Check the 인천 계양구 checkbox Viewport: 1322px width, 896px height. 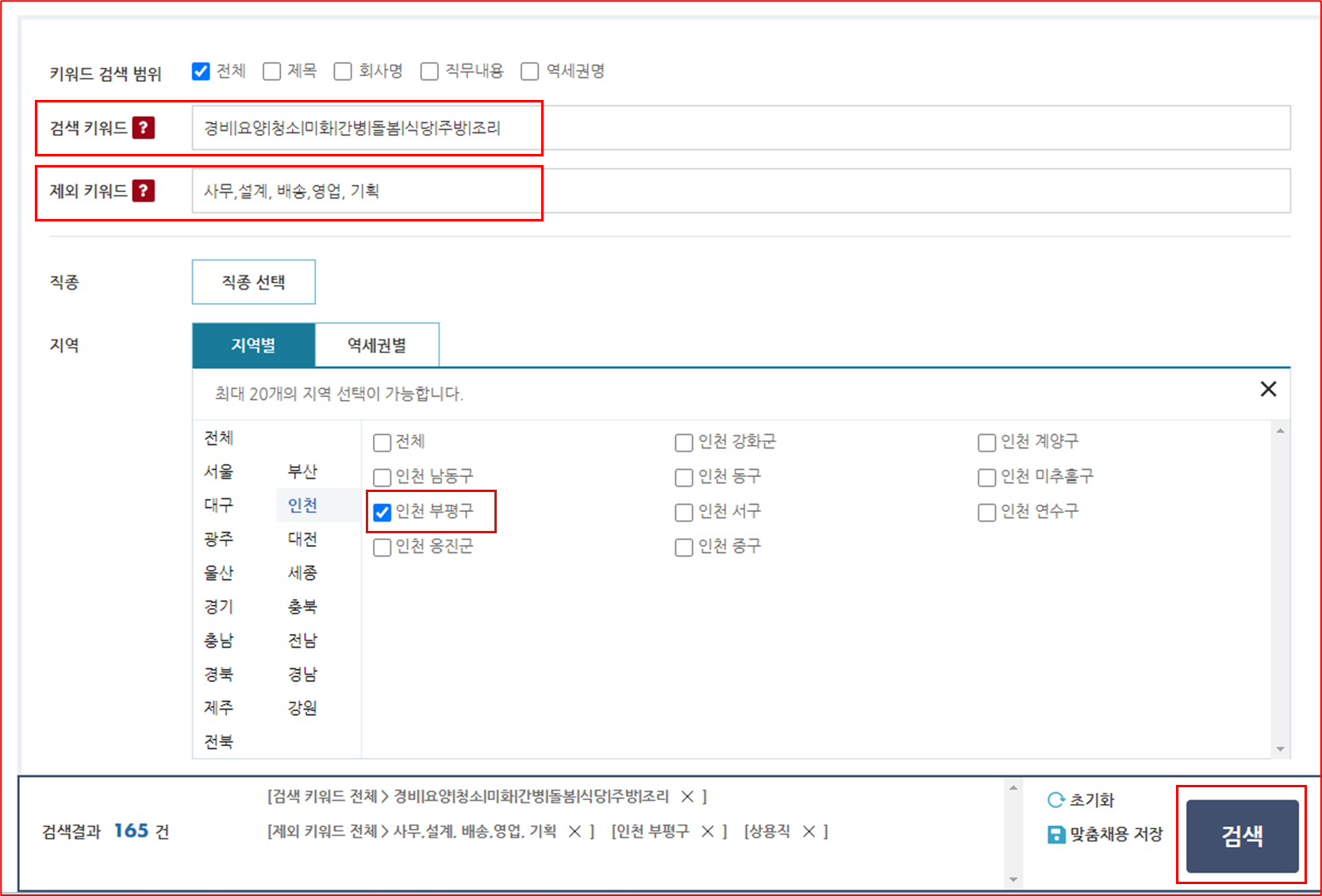[x=986, y=442]
